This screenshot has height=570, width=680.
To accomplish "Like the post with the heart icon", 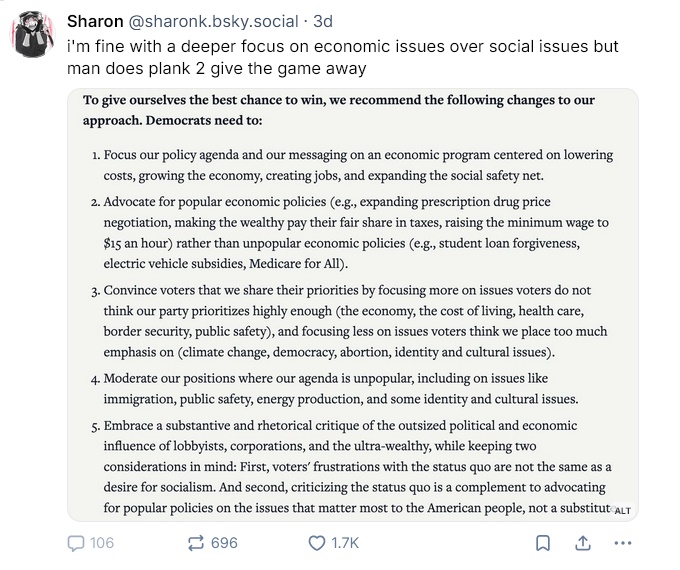I will click(316, 543).
